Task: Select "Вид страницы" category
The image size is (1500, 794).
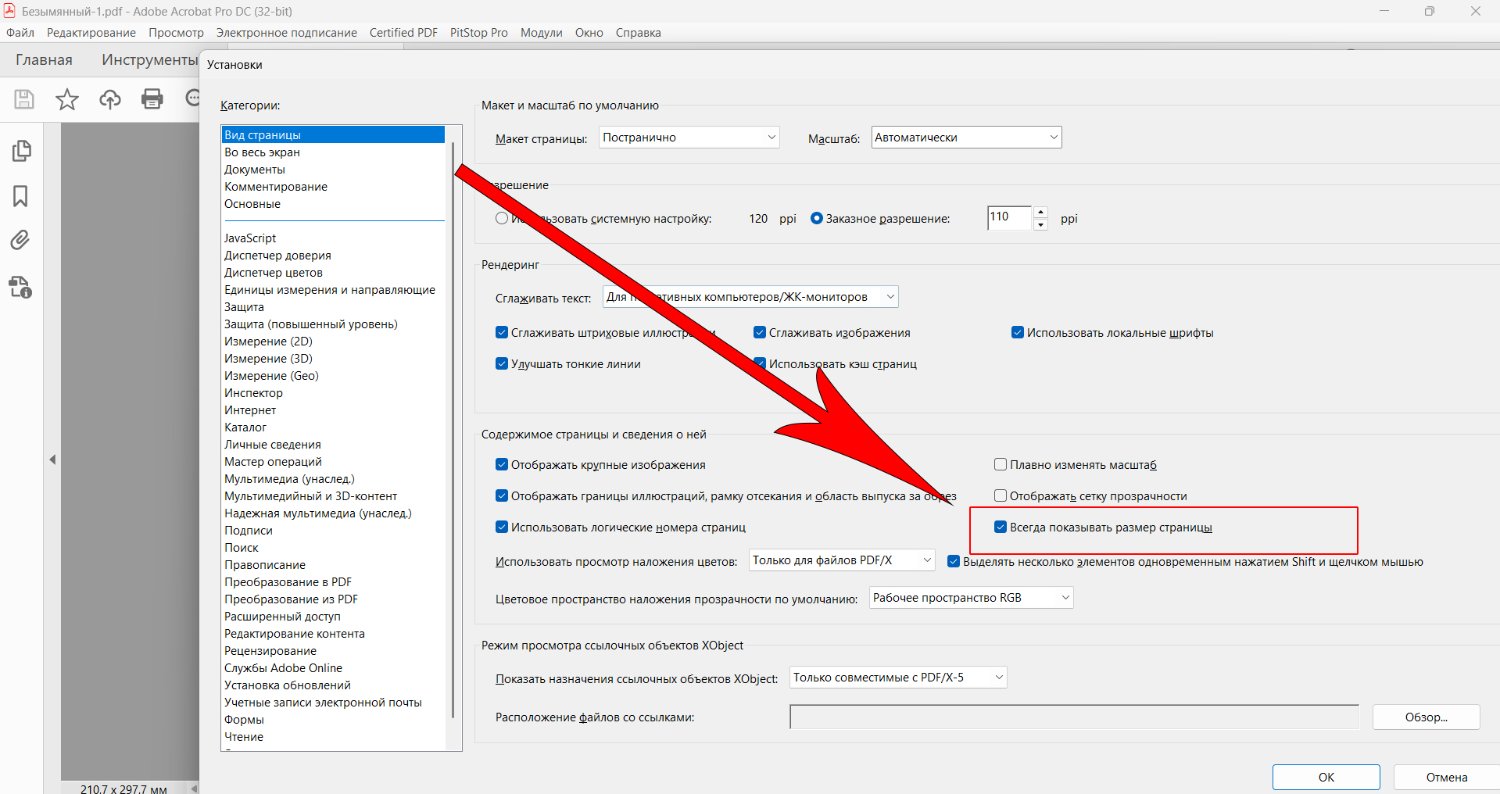Action: click(334, 135)
